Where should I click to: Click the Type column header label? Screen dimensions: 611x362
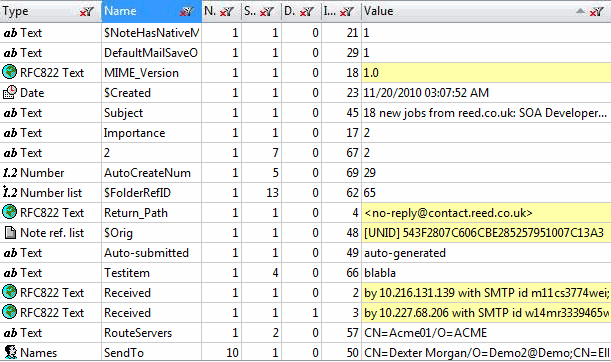pos(16,11)
